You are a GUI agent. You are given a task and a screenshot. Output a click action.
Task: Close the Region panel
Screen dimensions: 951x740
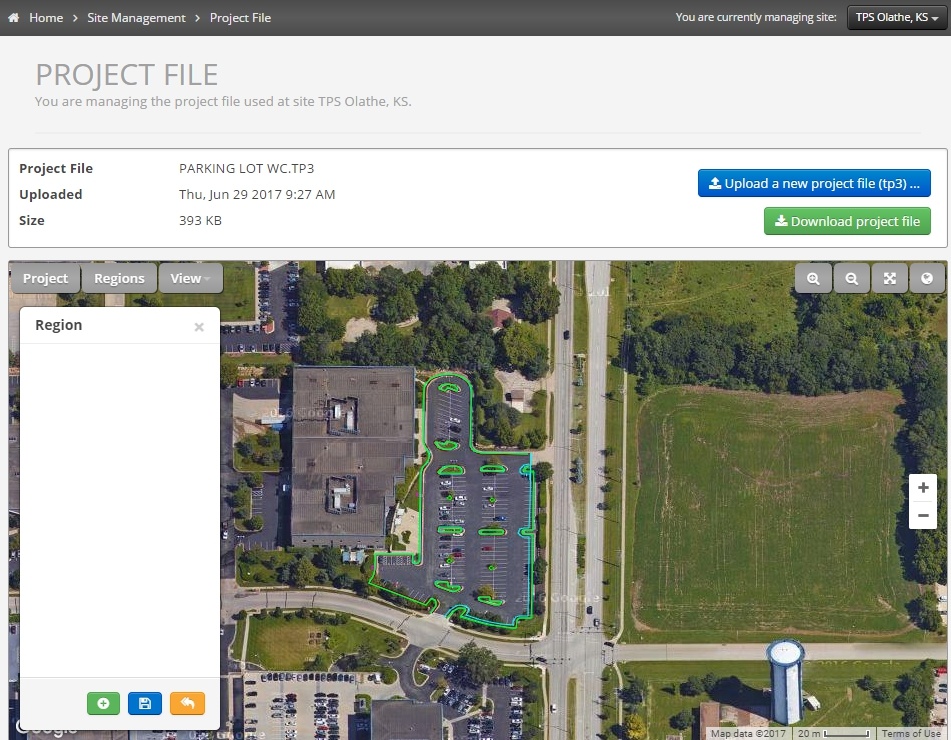click(x=199, y=327)
